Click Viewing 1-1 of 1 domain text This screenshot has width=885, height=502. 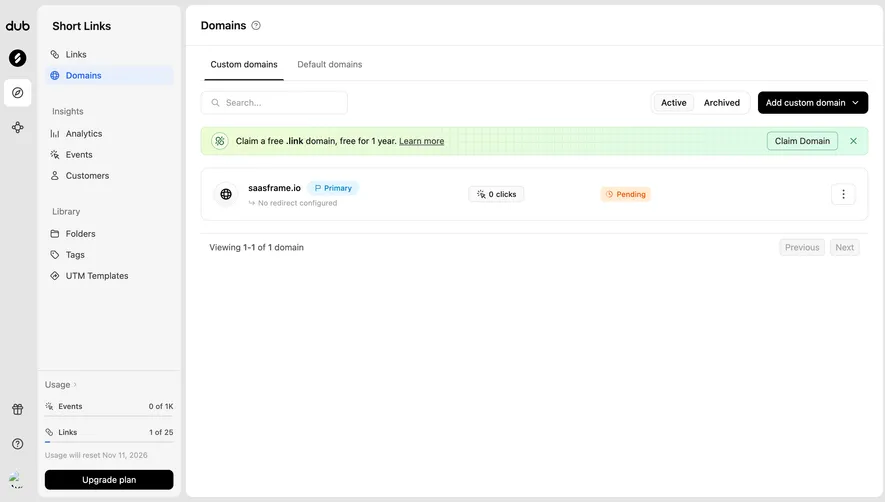coord(256,247)
